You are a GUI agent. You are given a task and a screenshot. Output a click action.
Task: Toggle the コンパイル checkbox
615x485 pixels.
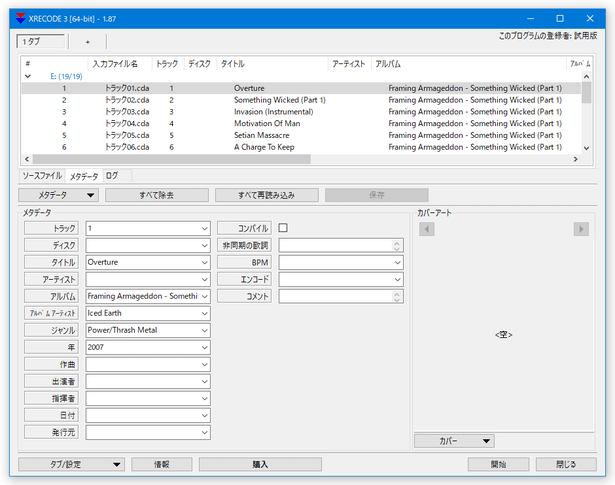(283, 228)
